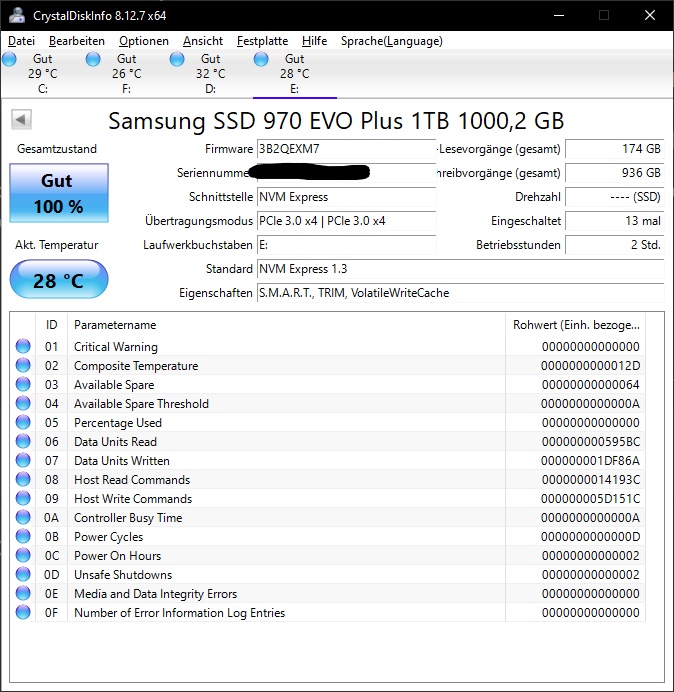Click the Schnittstelle field NVM Express
Image resolution: width=674 pixels, height=692 pixels.
[x=346, y=197]
